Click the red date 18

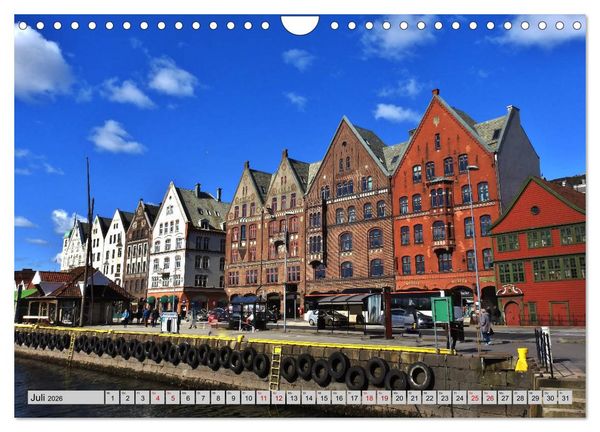coord(369,398)
